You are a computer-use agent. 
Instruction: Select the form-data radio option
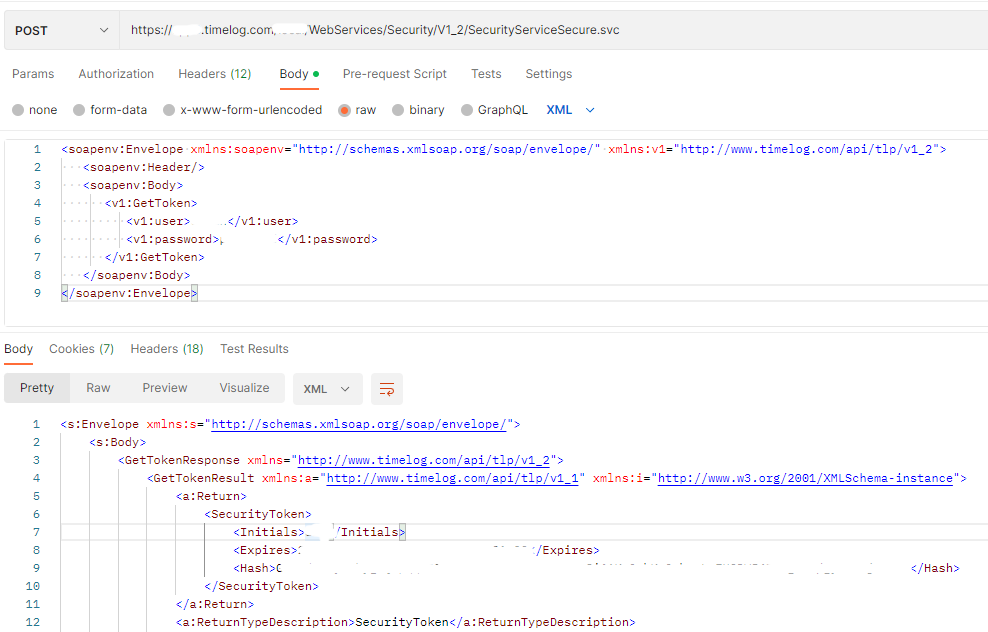78,110
